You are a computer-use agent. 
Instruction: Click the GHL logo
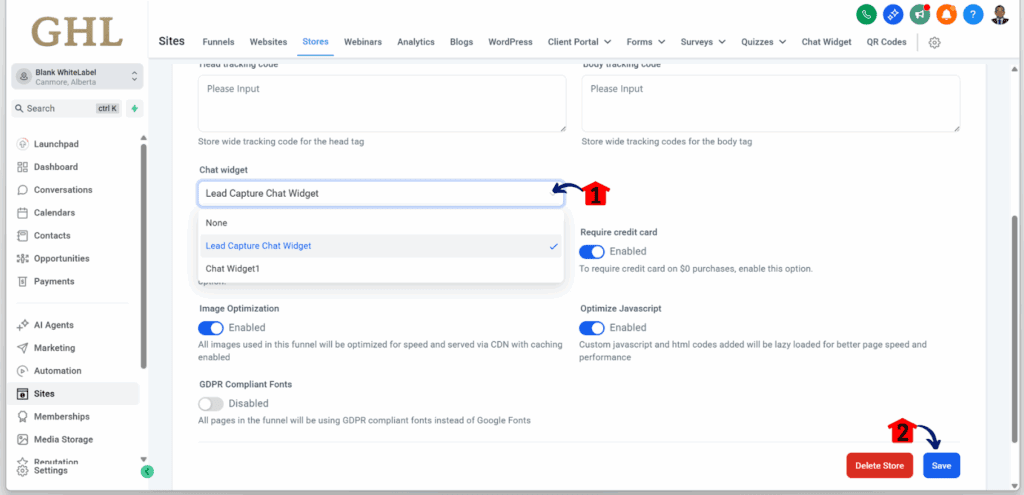76,32
